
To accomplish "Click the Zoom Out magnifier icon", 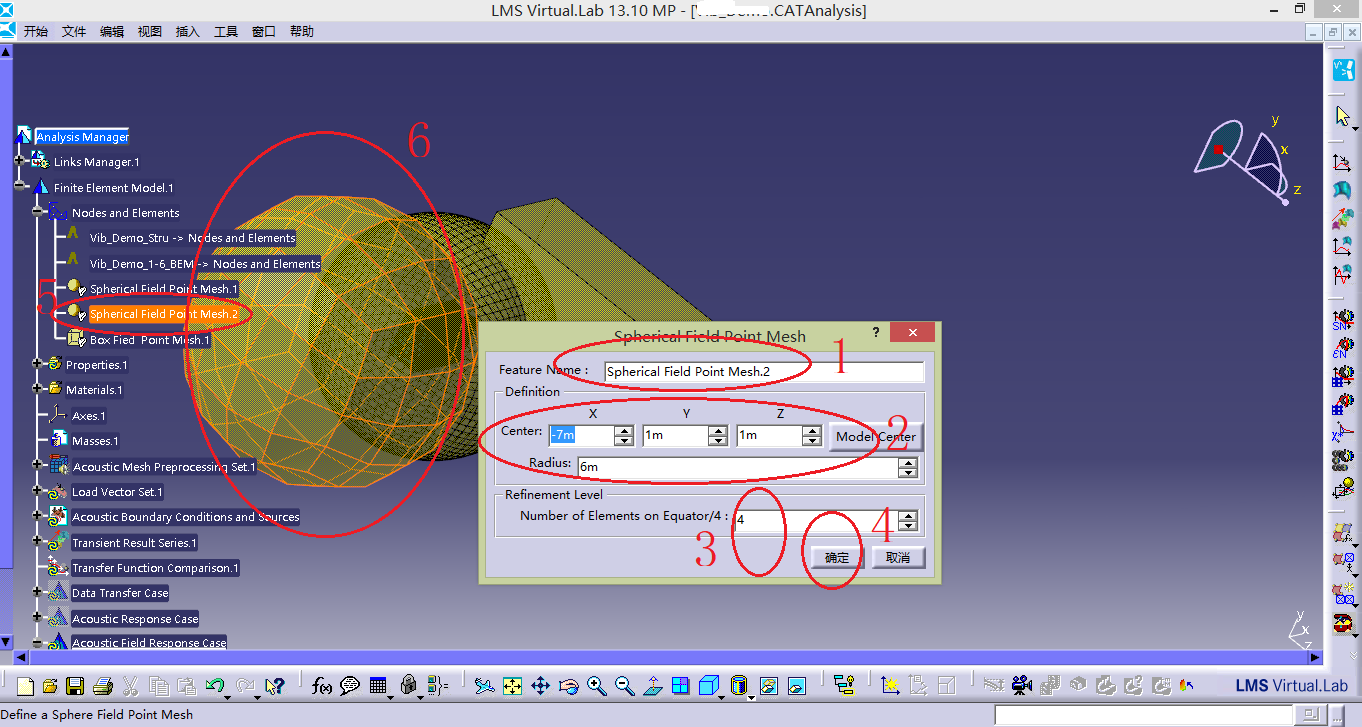I will (623, 686).
